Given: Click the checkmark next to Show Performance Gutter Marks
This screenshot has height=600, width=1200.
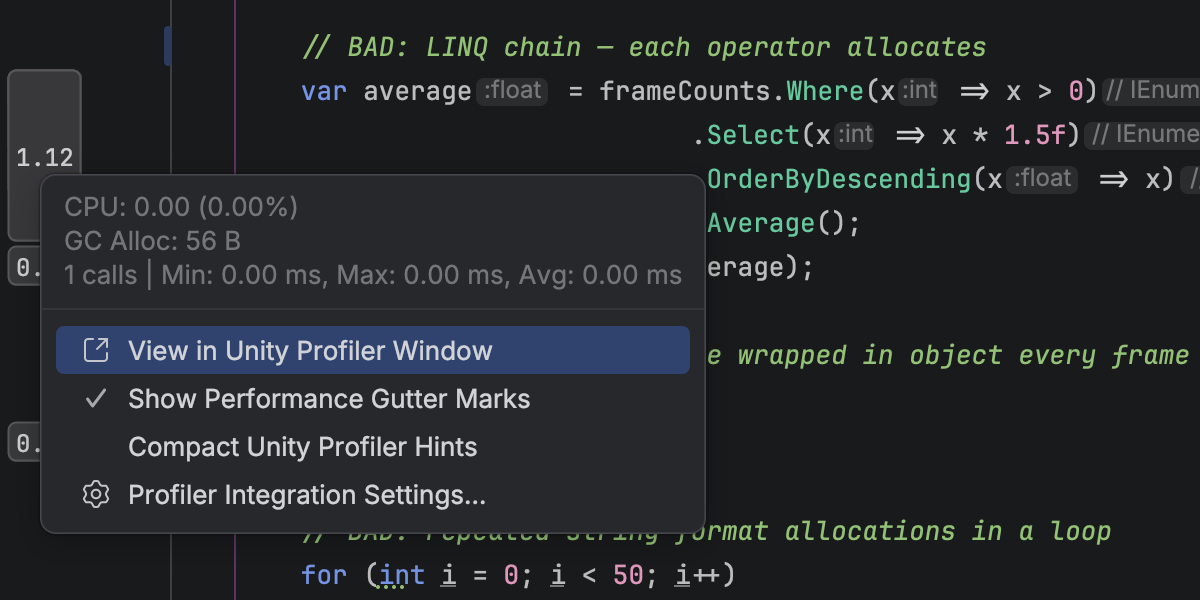Looking at the screenshot, I should pos(96,399).
